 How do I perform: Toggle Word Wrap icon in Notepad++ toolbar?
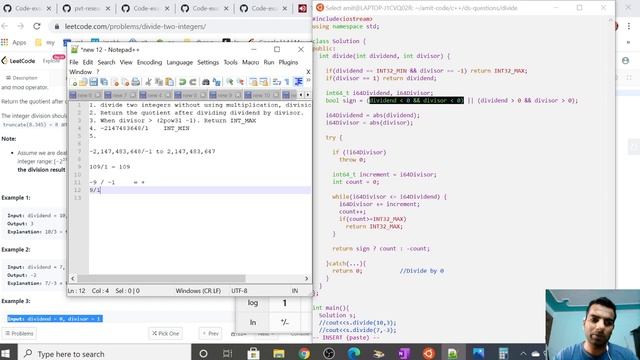coord(277,82)
